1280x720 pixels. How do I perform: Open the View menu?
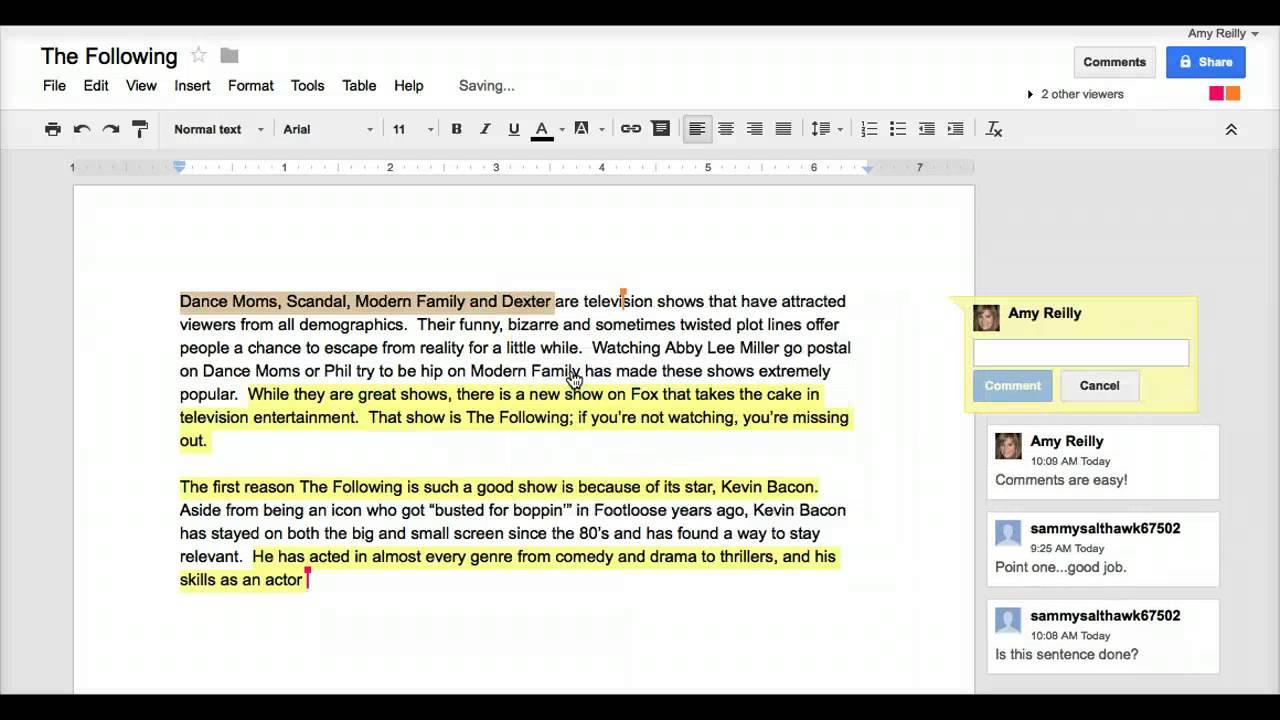pos(141,86)
